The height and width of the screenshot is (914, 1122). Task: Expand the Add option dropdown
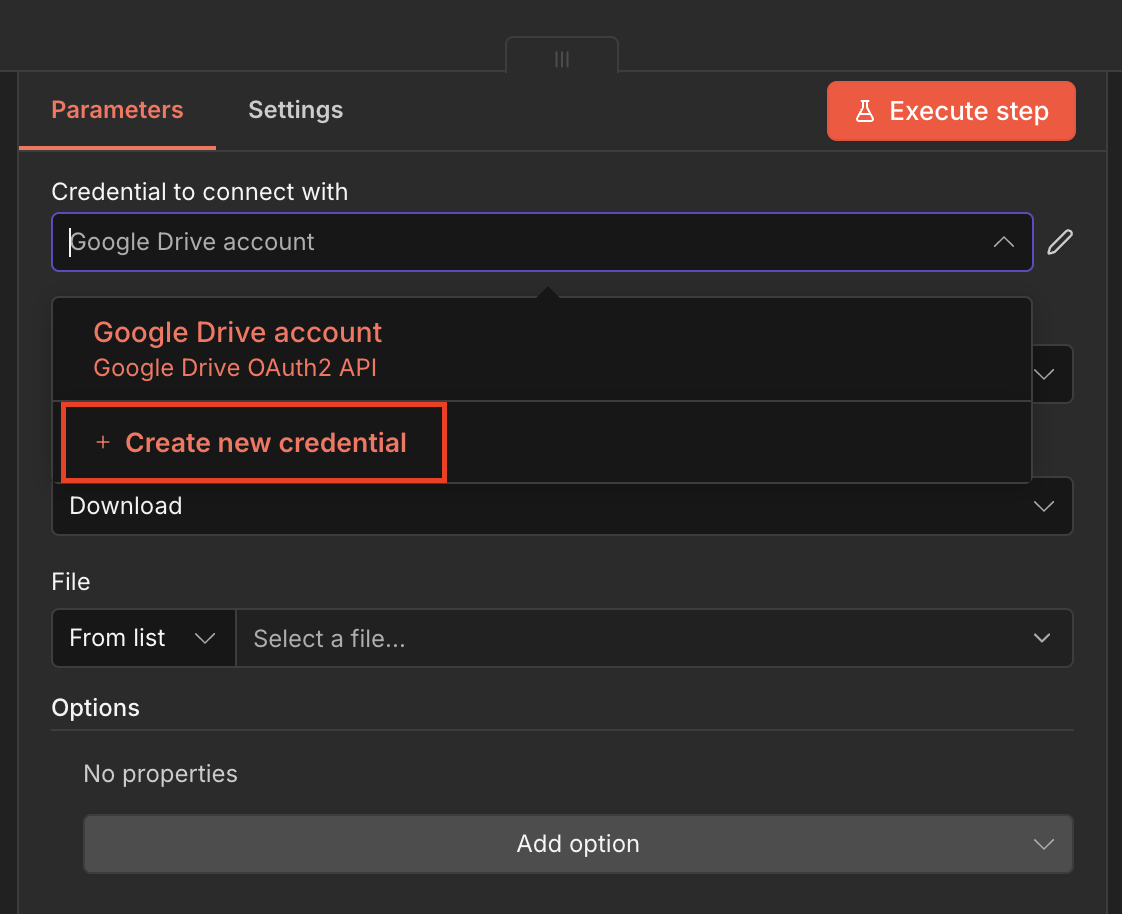577,844
